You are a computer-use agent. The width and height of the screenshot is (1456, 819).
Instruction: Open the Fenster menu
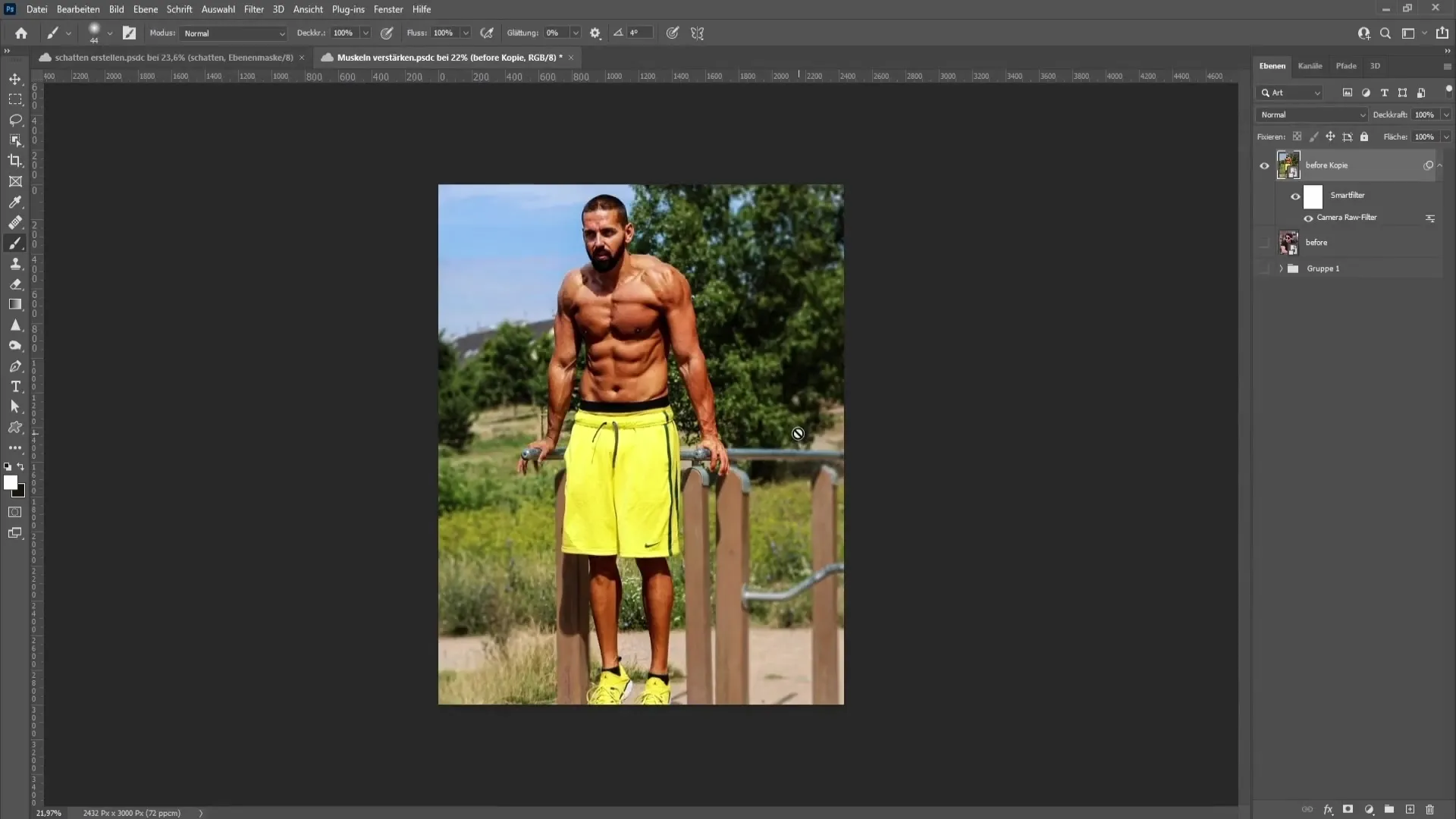[387, 9]
